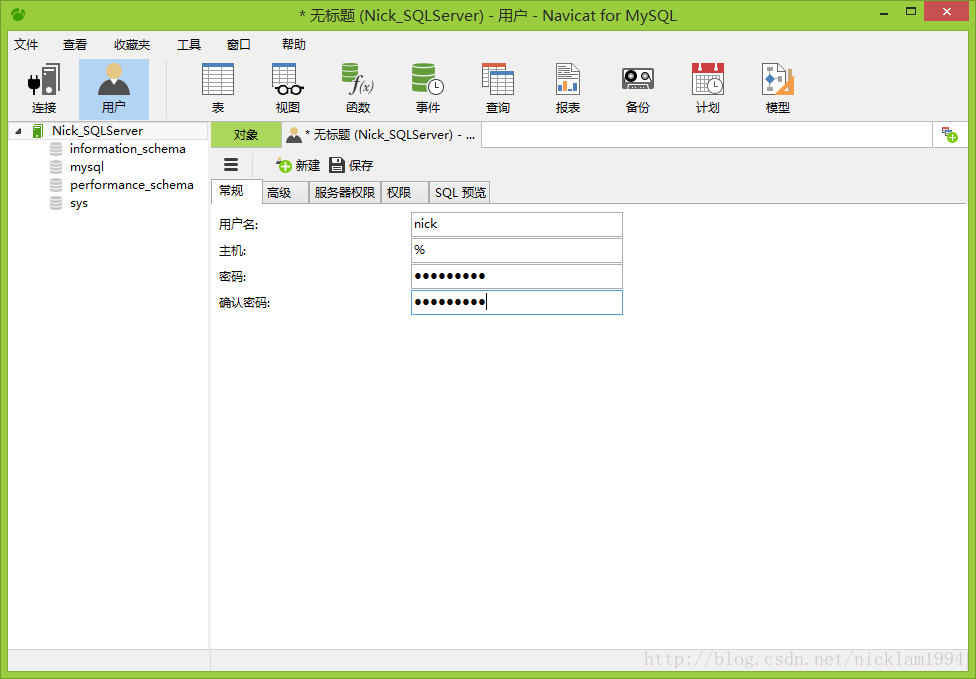Viewport: 976px width, 679px height.
Task: Click the hamburger menu icon in object toolbar
Action: coord(231,164)
